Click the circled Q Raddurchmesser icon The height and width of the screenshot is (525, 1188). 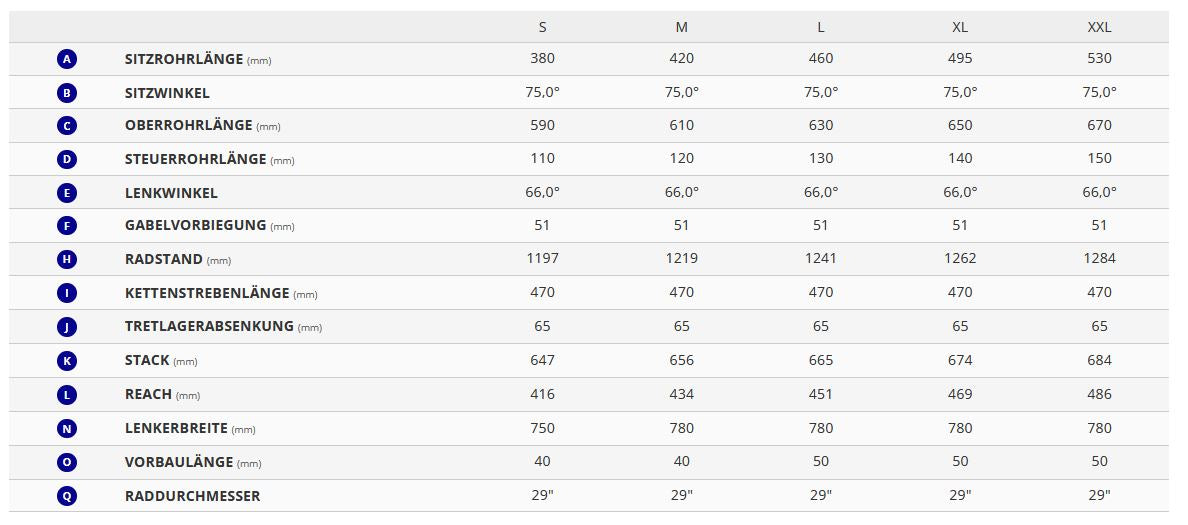[x=67, y=496]
